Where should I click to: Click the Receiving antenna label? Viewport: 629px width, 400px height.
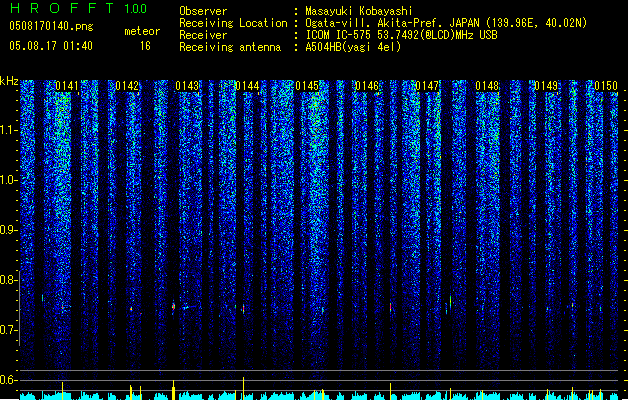point(230,47)
